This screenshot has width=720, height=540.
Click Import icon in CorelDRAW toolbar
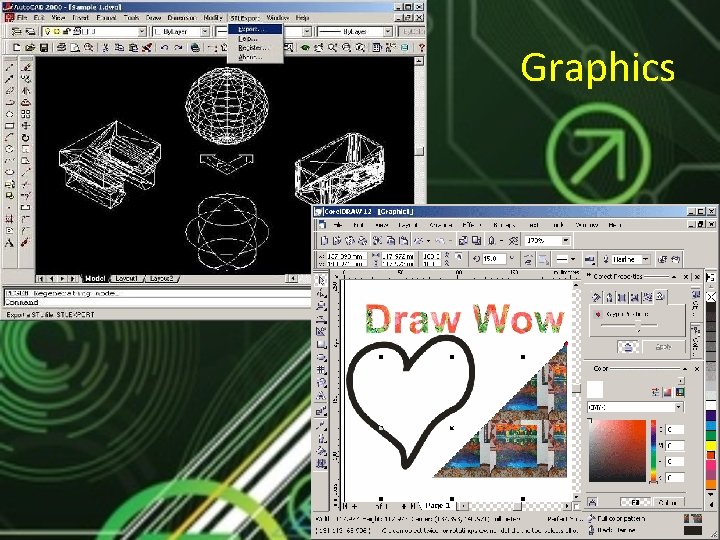[463, 240]
